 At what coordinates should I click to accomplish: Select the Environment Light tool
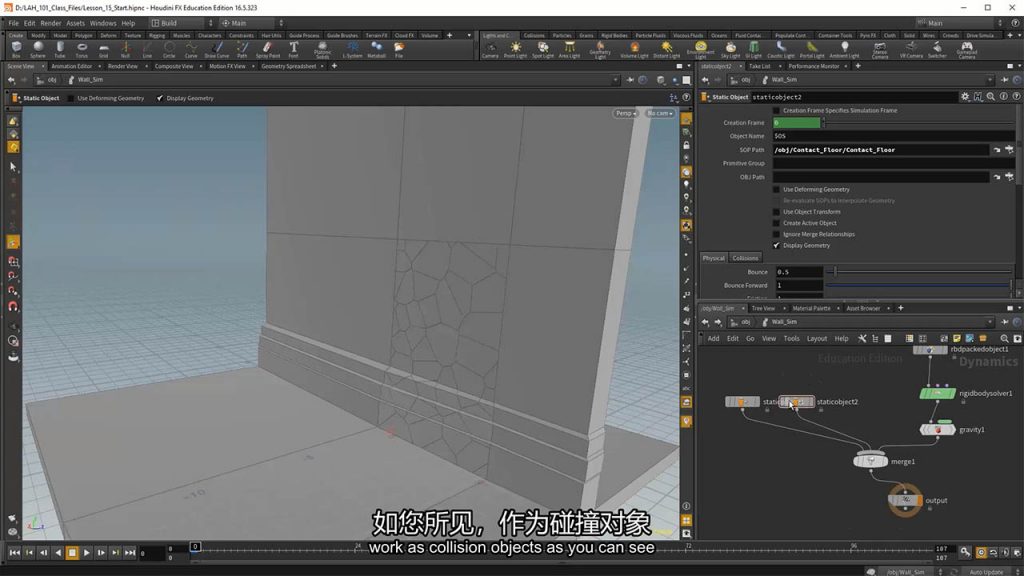tap(701, 50)
